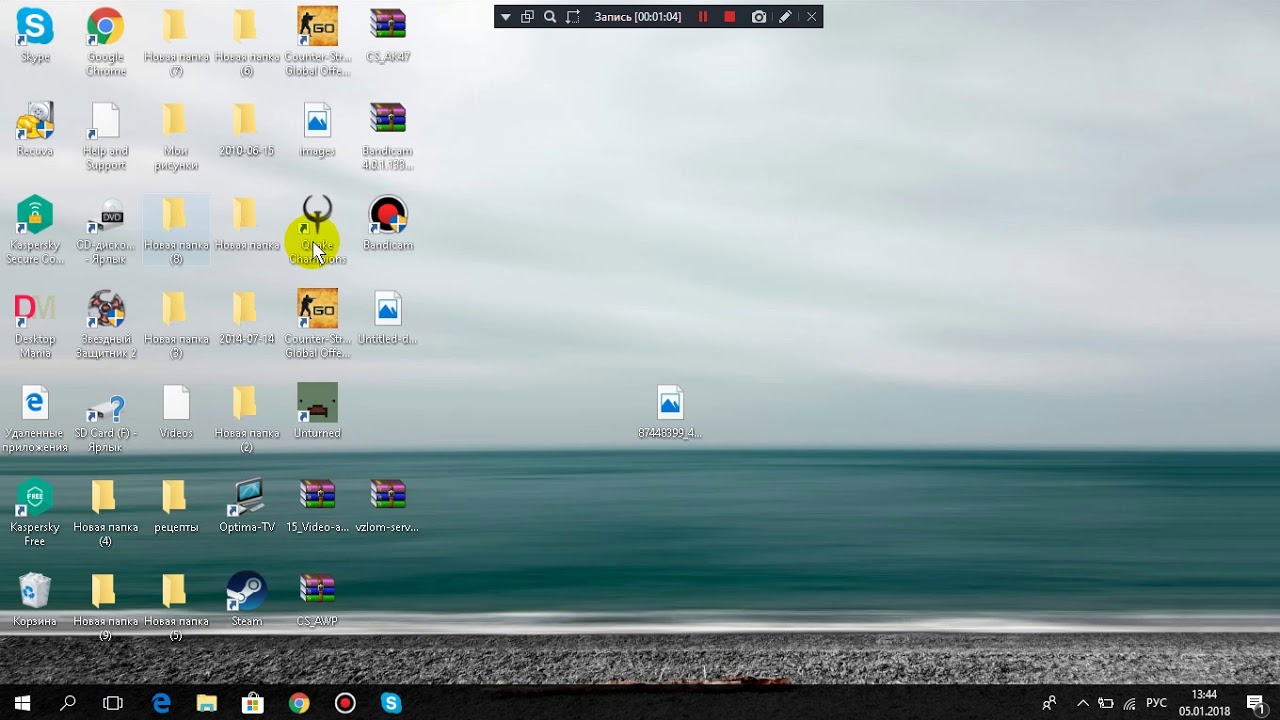Select folder Новая папка (8)
1280x720 pixels.
point(176,230)
